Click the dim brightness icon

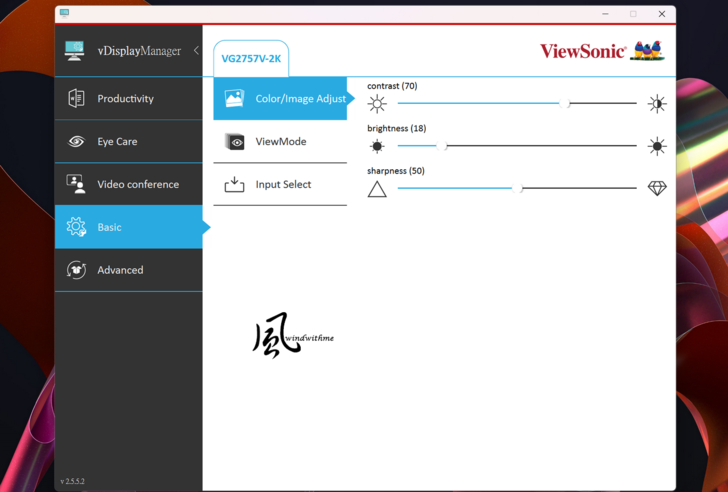click(x=377, y=146)
